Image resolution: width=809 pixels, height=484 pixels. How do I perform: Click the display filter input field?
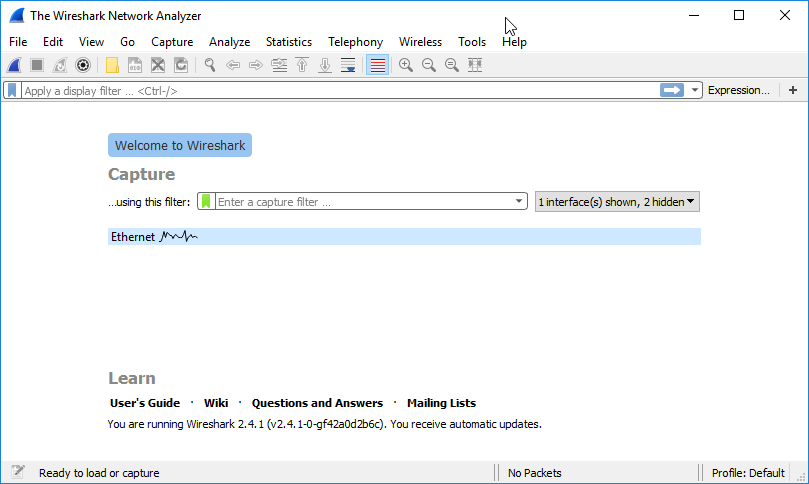tap(341, 90)
